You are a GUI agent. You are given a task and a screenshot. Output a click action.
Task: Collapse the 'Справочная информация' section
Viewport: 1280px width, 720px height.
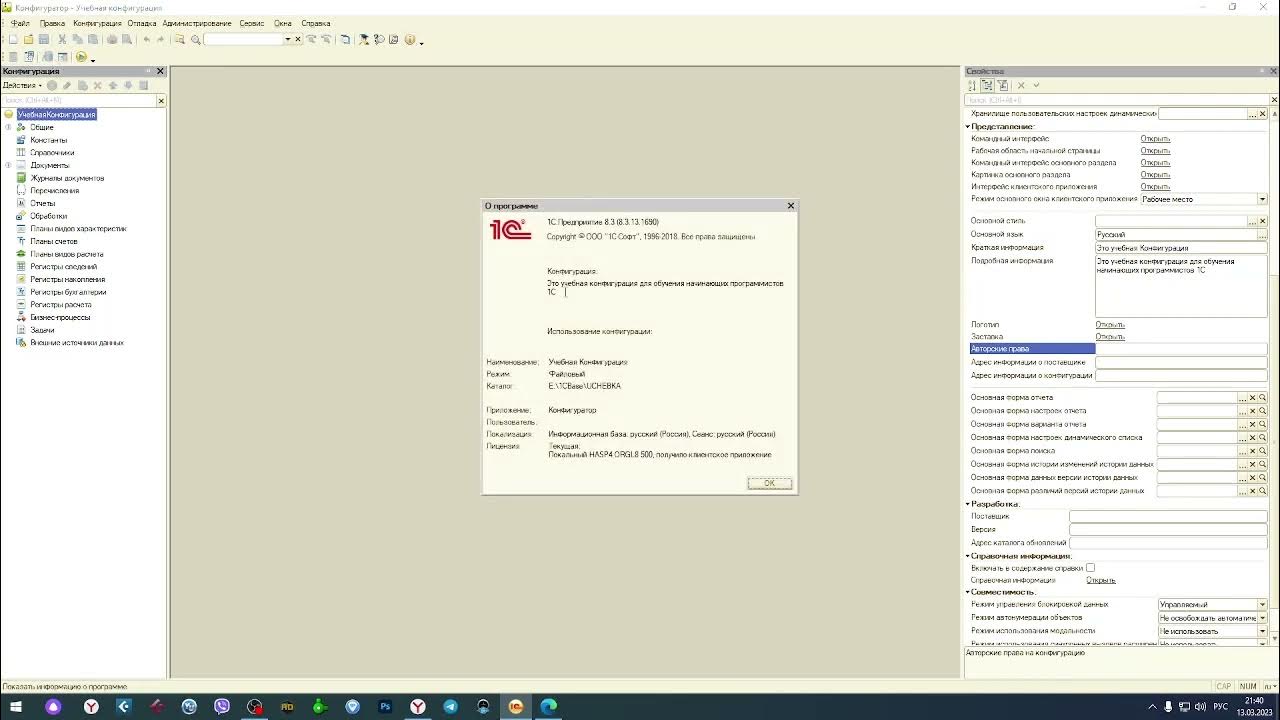[x=968, y=556]
